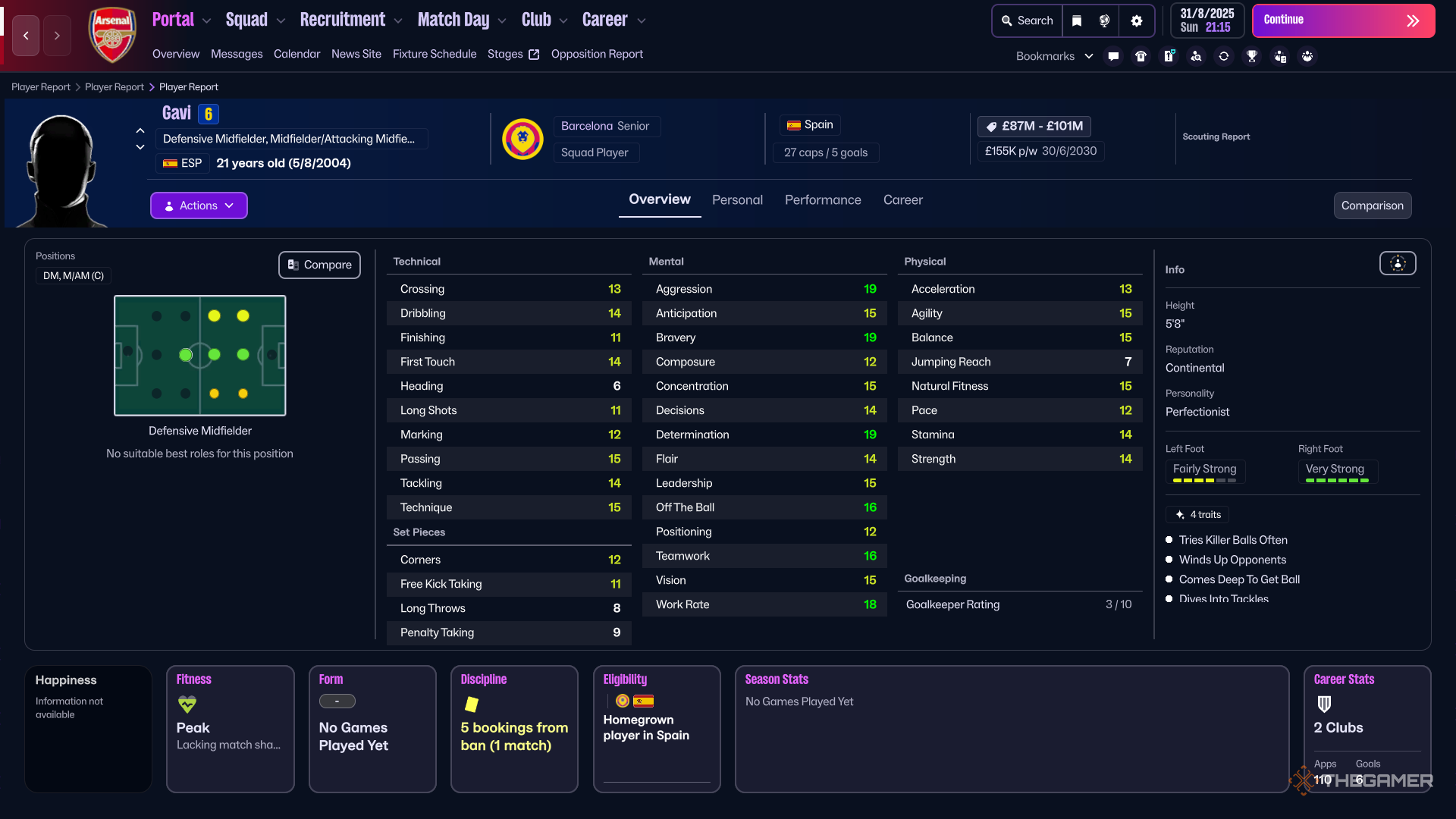This screenshot has height=819, width=1456.
Task: Open the Opposition Report menu item
Action: coord(597,54)
